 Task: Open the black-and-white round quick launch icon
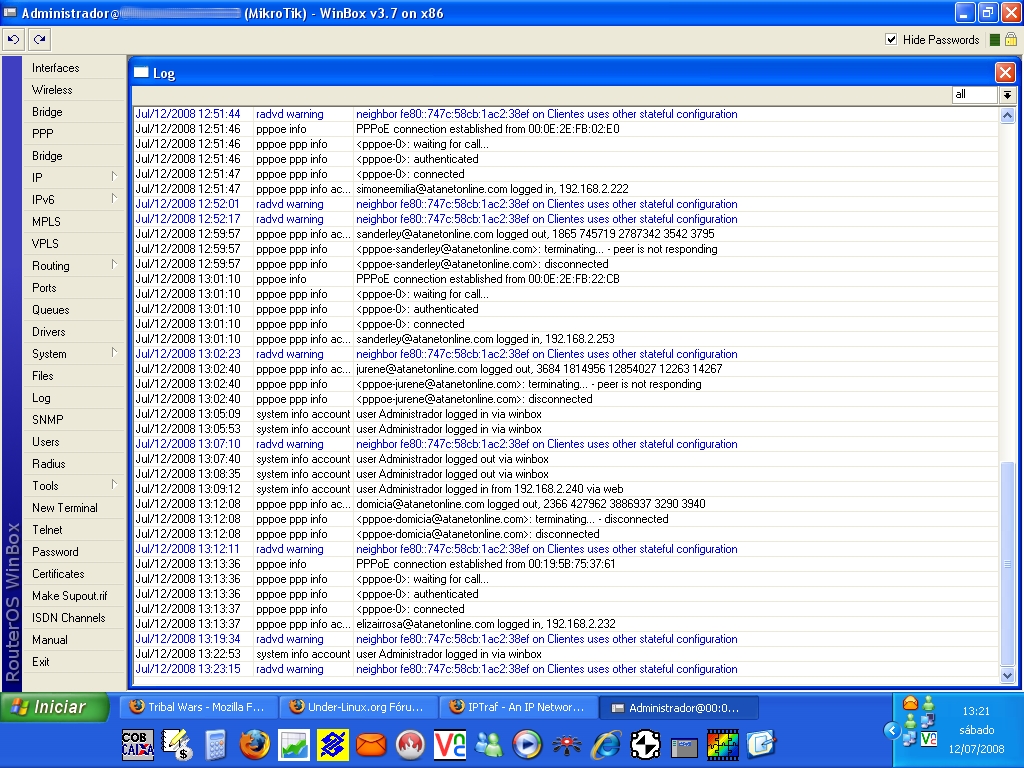645,744
